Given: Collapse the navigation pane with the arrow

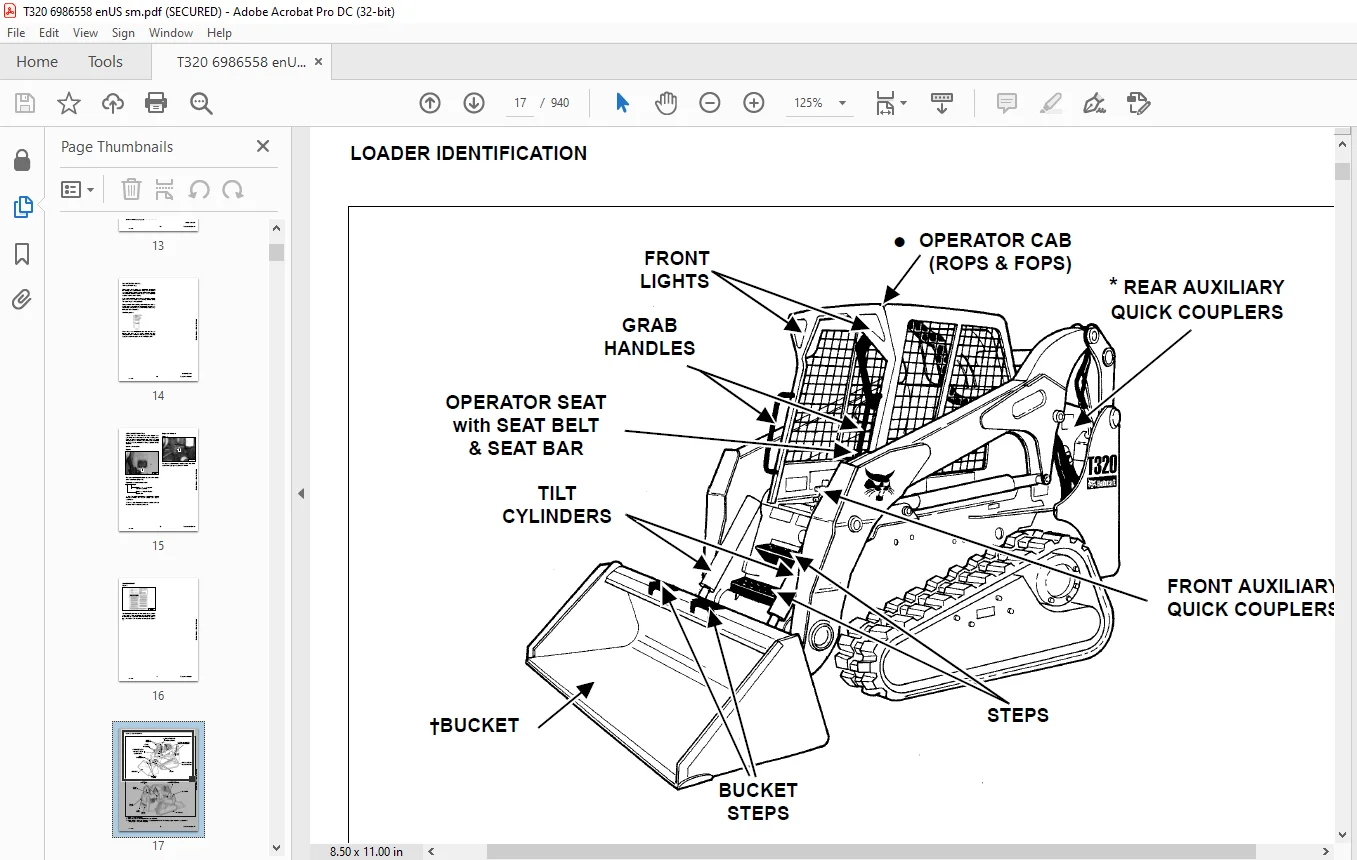Looking at the screenshot, I should click(301, 493).
